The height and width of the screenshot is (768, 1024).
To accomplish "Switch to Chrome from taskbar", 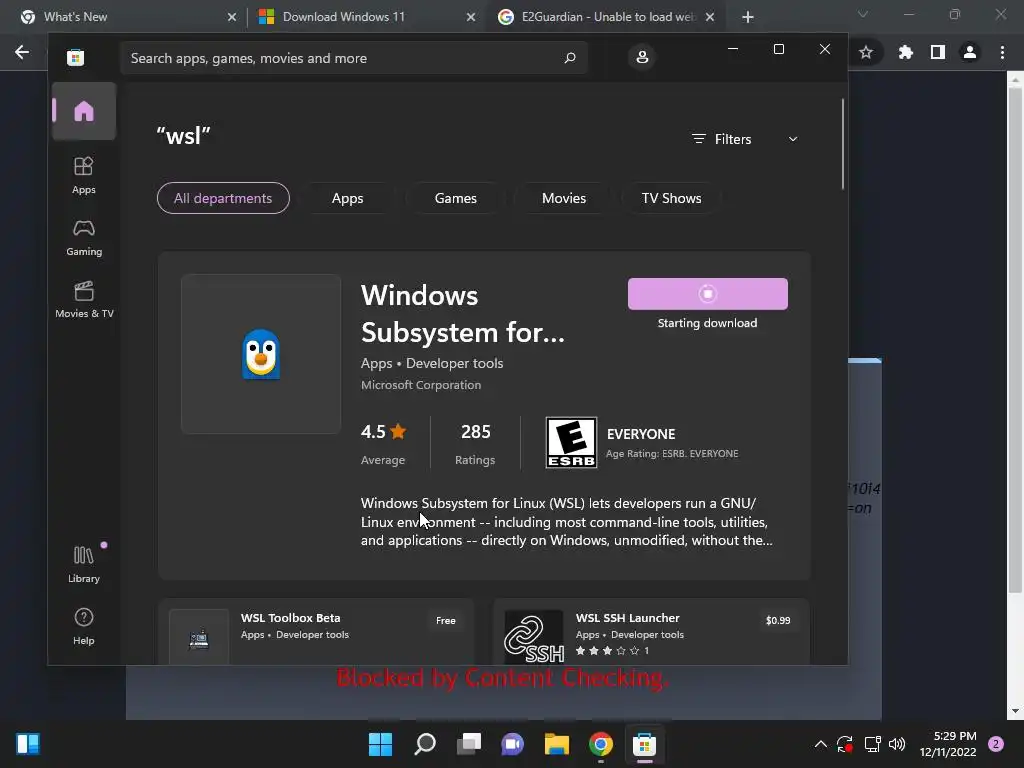I will [601, 744].
